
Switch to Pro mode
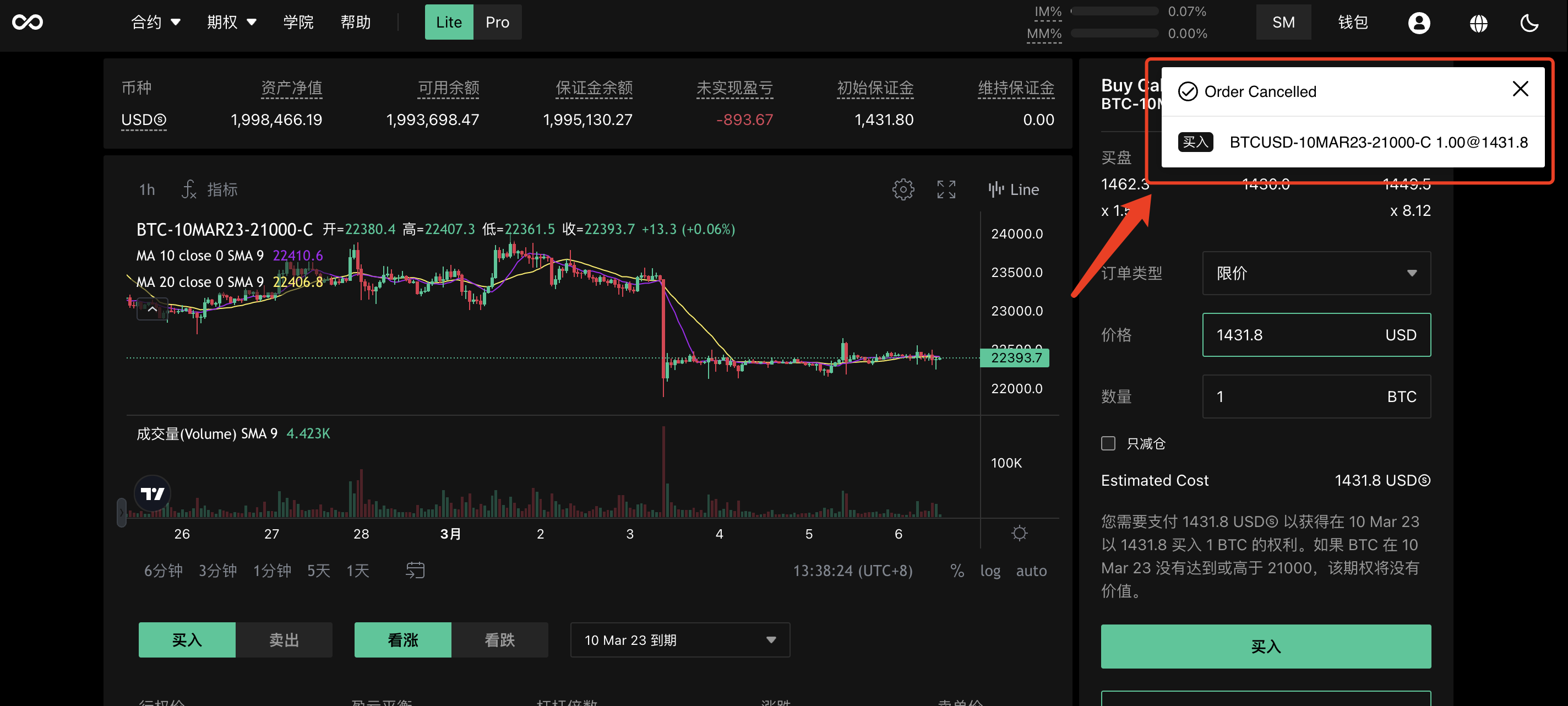[x=497, y=22]
